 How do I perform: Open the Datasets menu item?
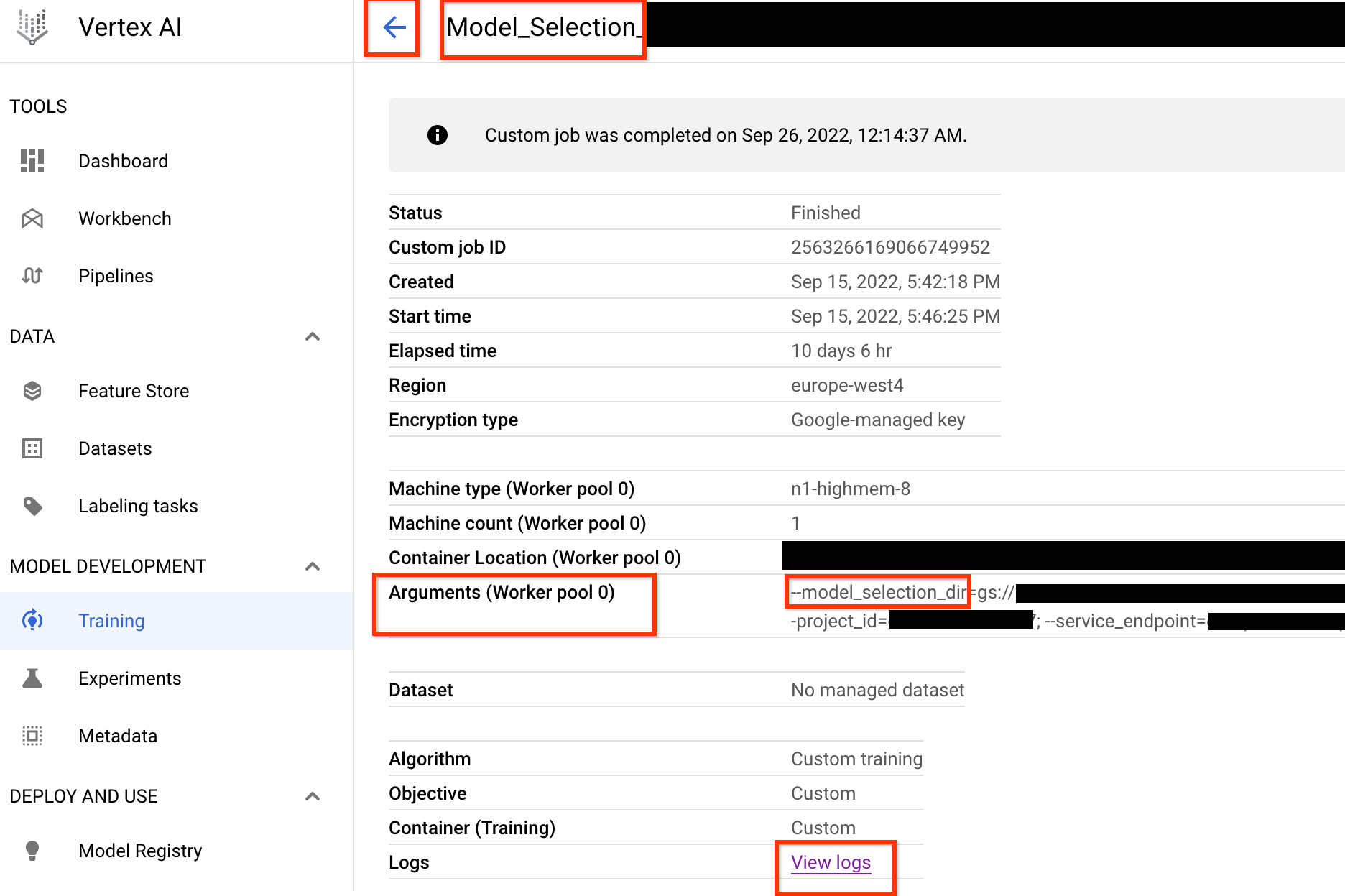[x=115, y=448]
